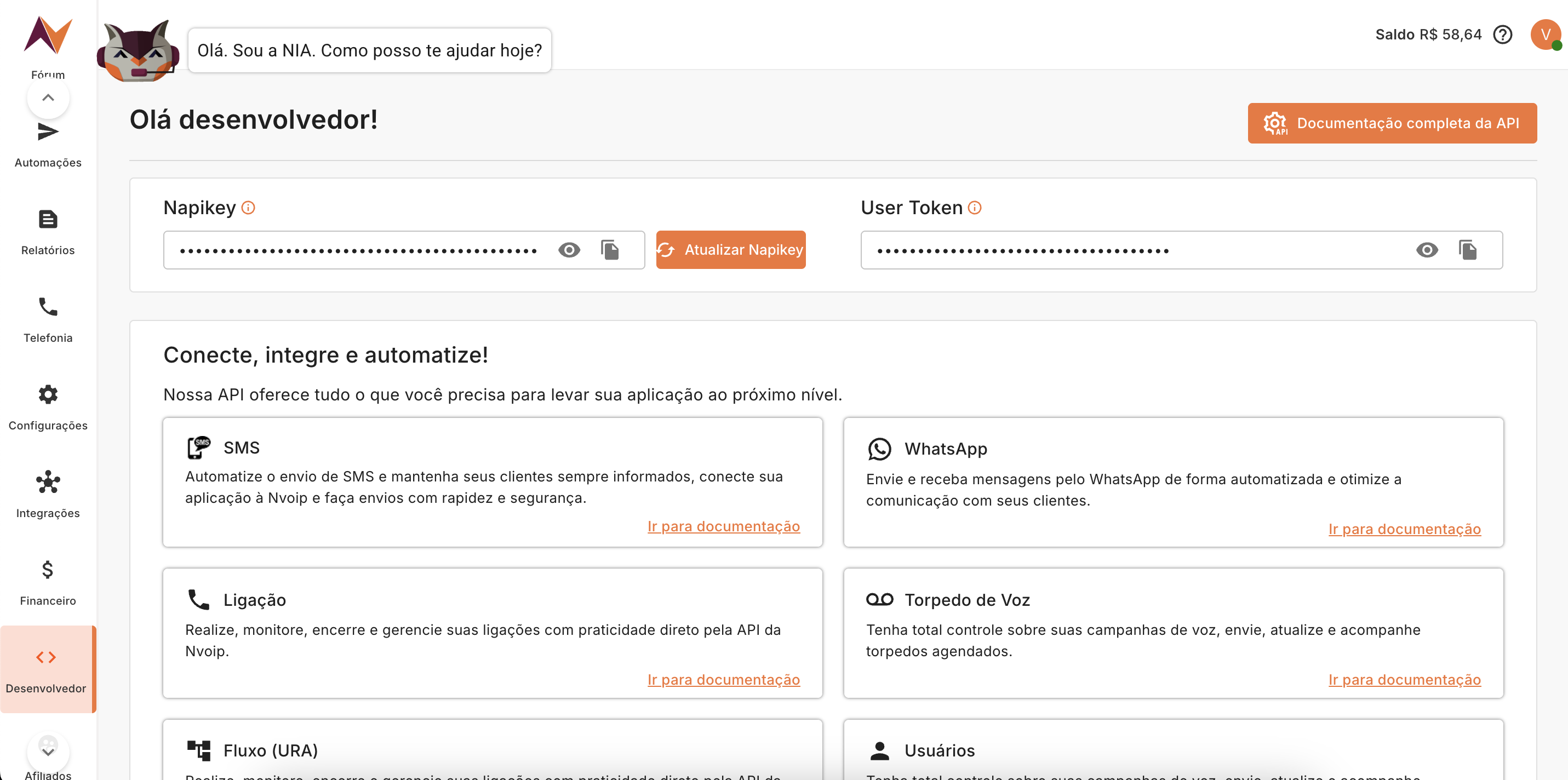Click the NIA assistant mascot

click(x=139, y=51)
